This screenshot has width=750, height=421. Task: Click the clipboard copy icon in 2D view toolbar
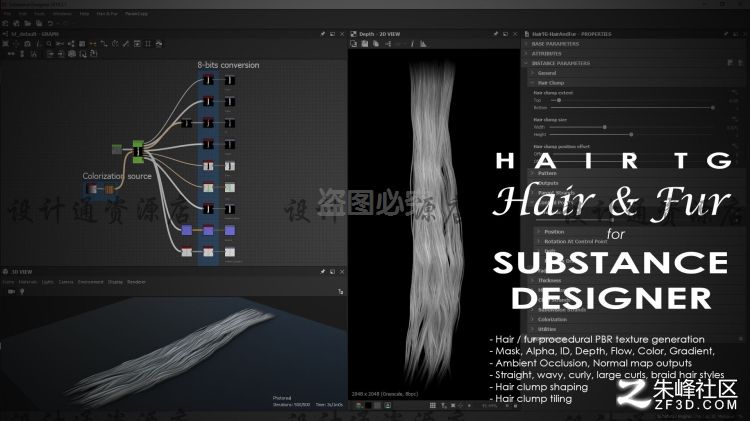click(x=376, y=44)
